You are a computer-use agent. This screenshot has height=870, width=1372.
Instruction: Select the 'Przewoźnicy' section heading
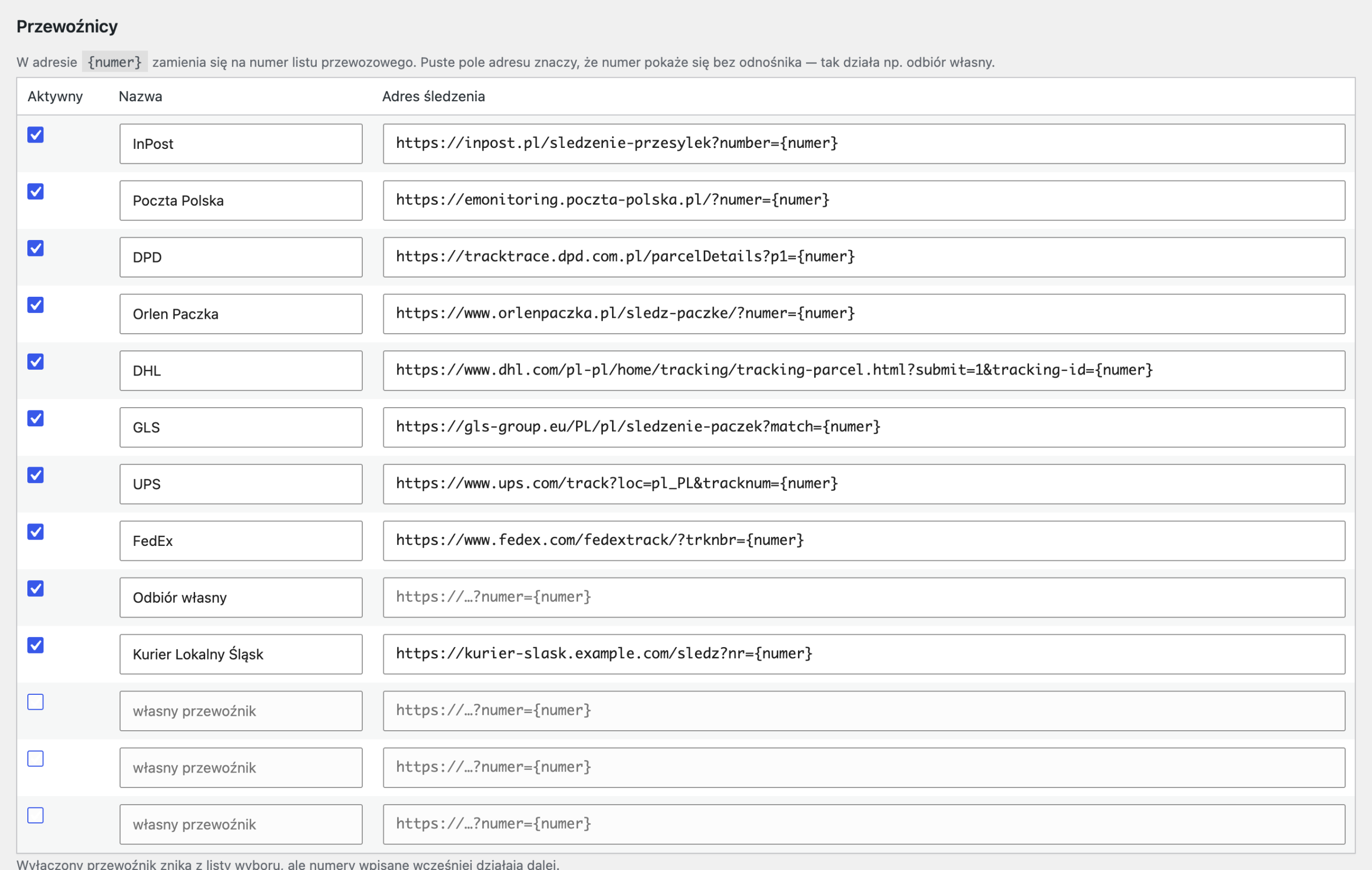click(x=66, y=26)
